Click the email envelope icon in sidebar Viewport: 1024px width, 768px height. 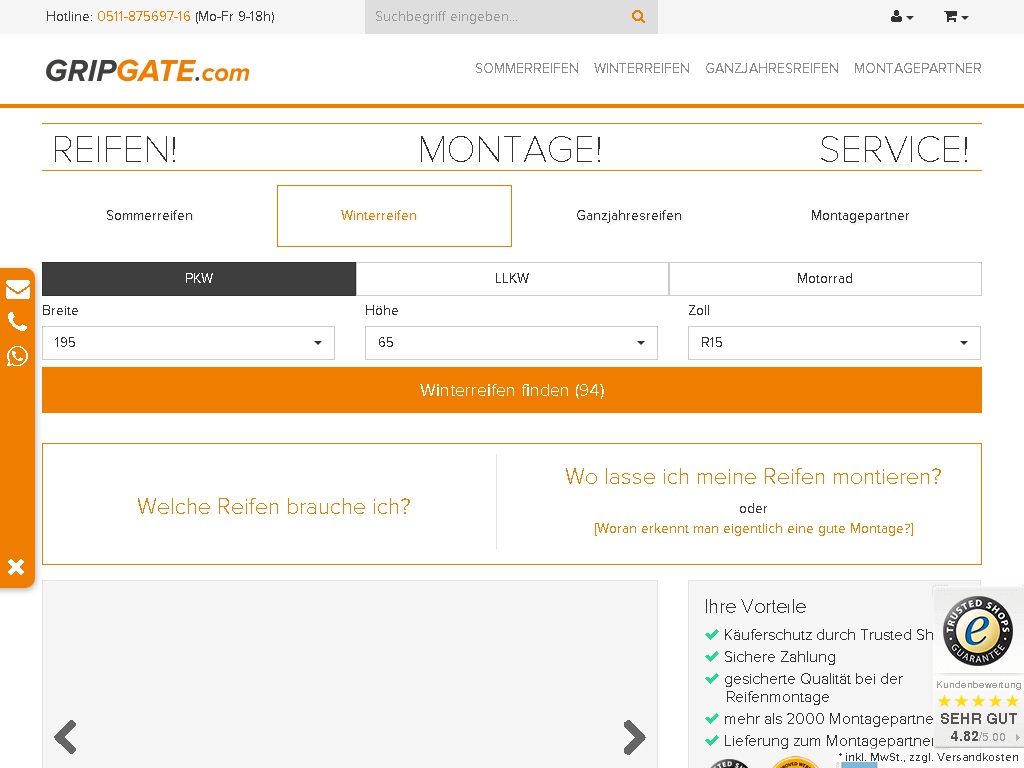point(17,290)
